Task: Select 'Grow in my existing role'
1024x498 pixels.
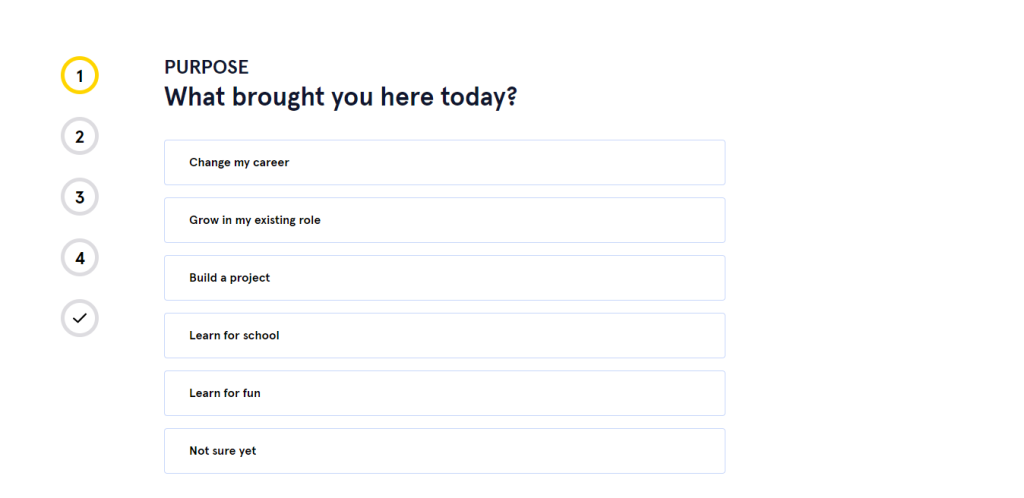Action: tap(445, 220)
